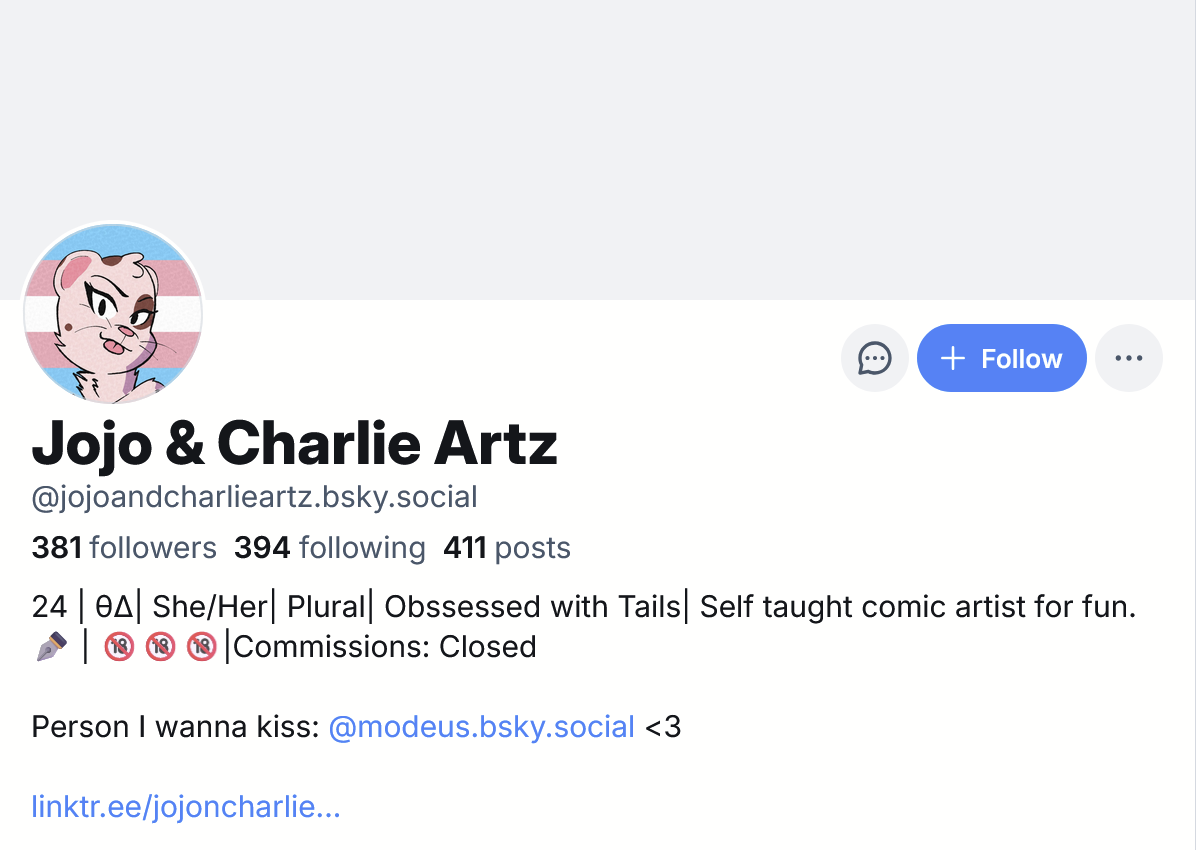1196x850 pixels.
Task: Open the @modeus.bsky.social mention link
Action: pos(481,726)
